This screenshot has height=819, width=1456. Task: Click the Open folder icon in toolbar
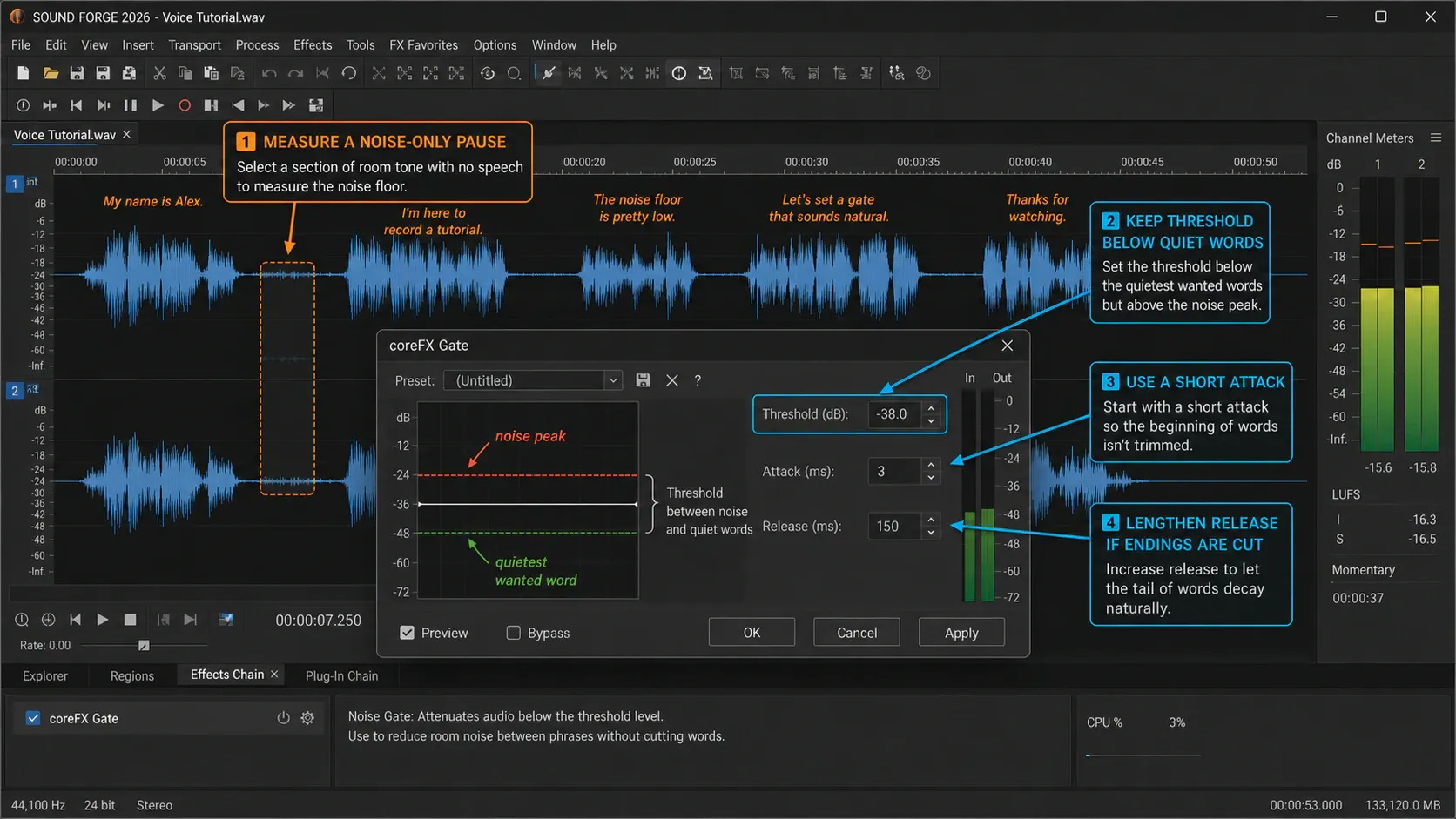(51, 74)
